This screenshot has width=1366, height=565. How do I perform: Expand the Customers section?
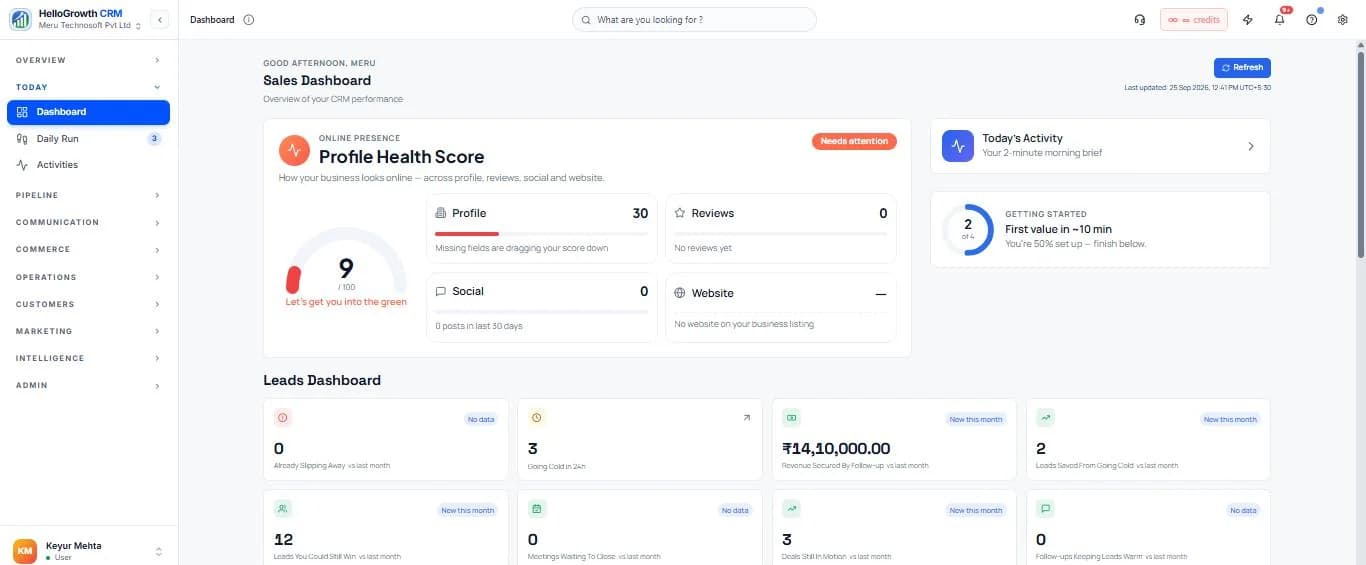pyautogui.click(x=88, y=304)
